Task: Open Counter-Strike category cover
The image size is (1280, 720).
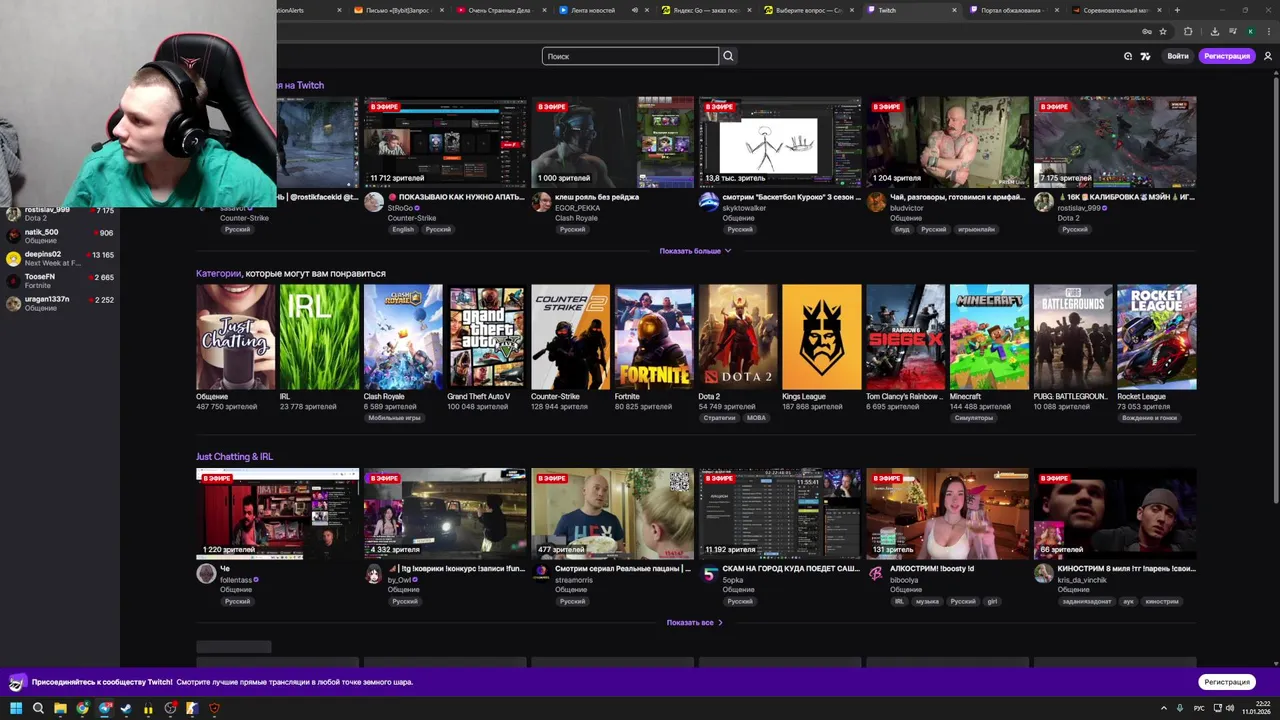Action: (x=570, y=337)
